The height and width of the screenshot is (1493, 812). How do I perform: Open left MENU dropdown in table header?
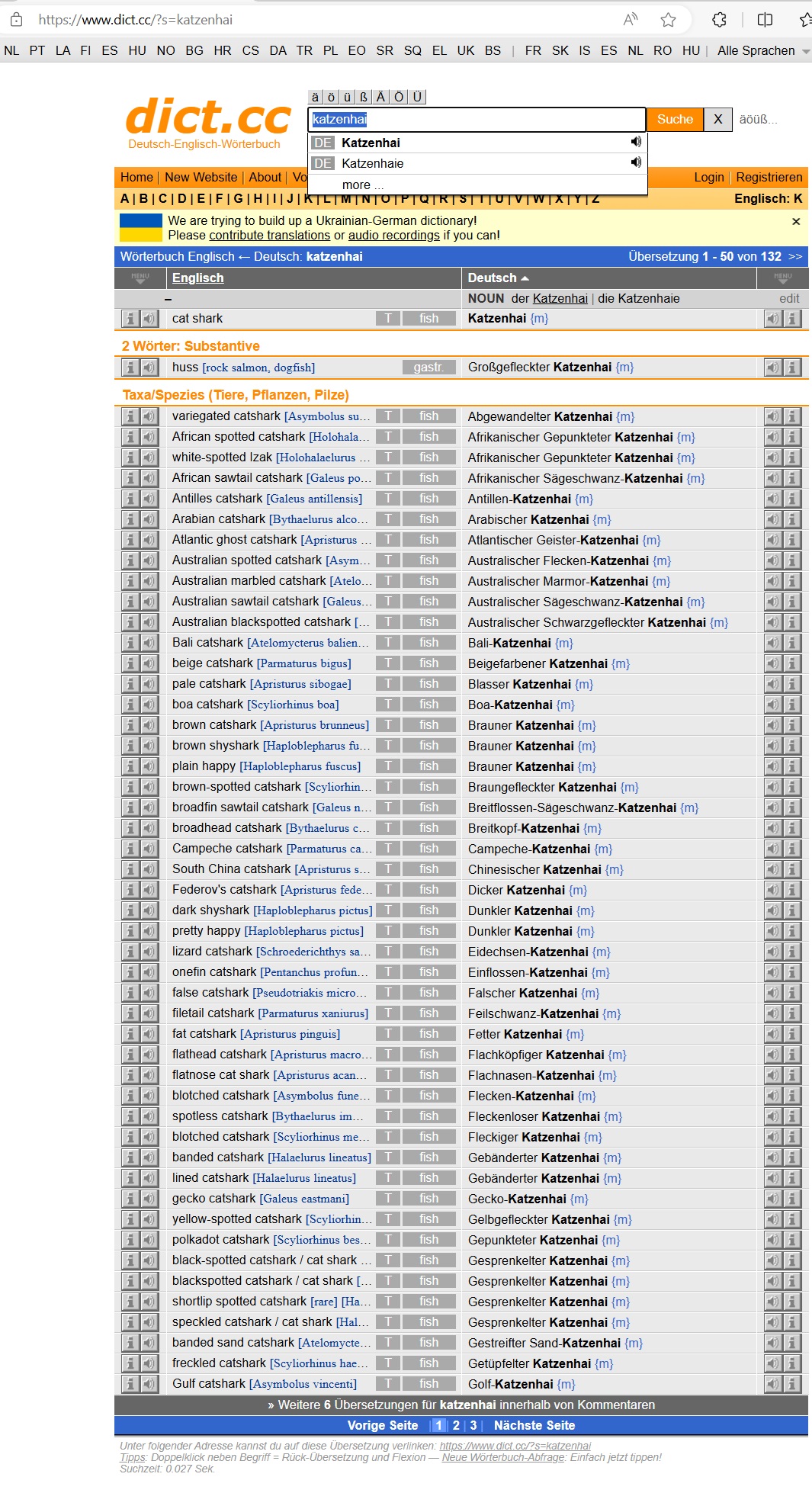click(x=140, y=278)
